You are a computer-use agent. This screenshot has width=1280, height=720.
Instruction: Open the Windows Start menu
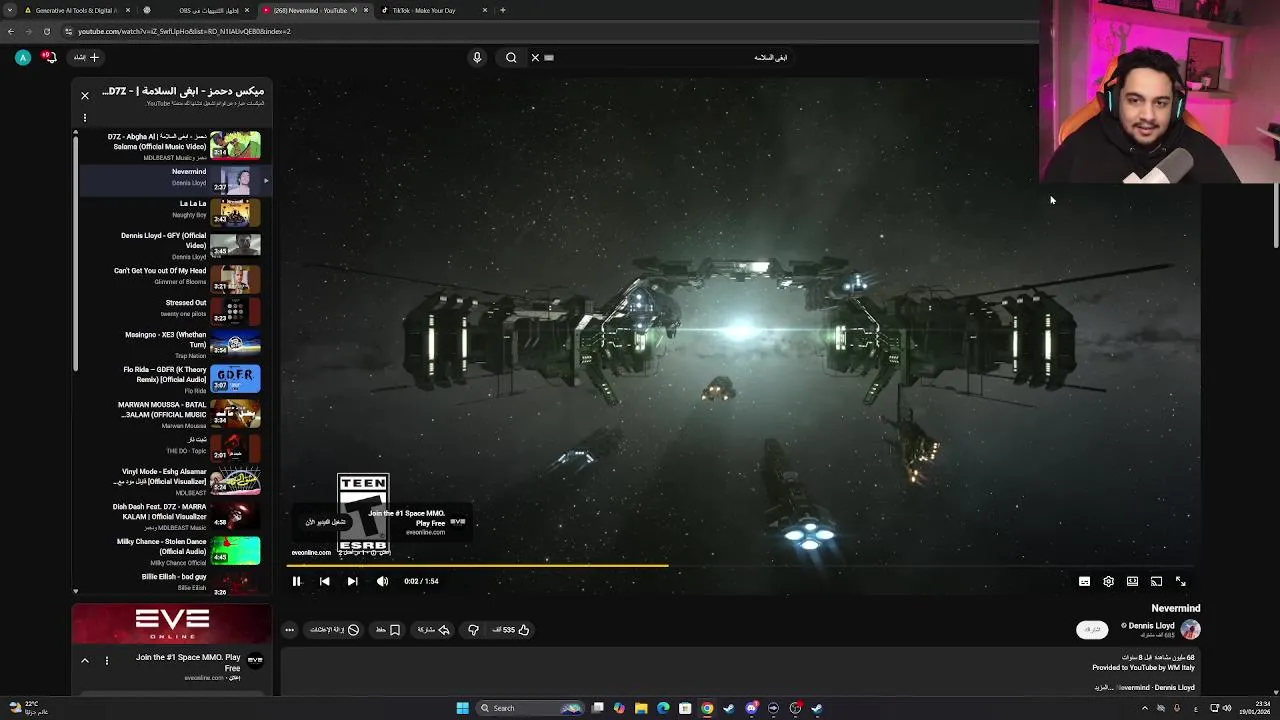[462, 708]
